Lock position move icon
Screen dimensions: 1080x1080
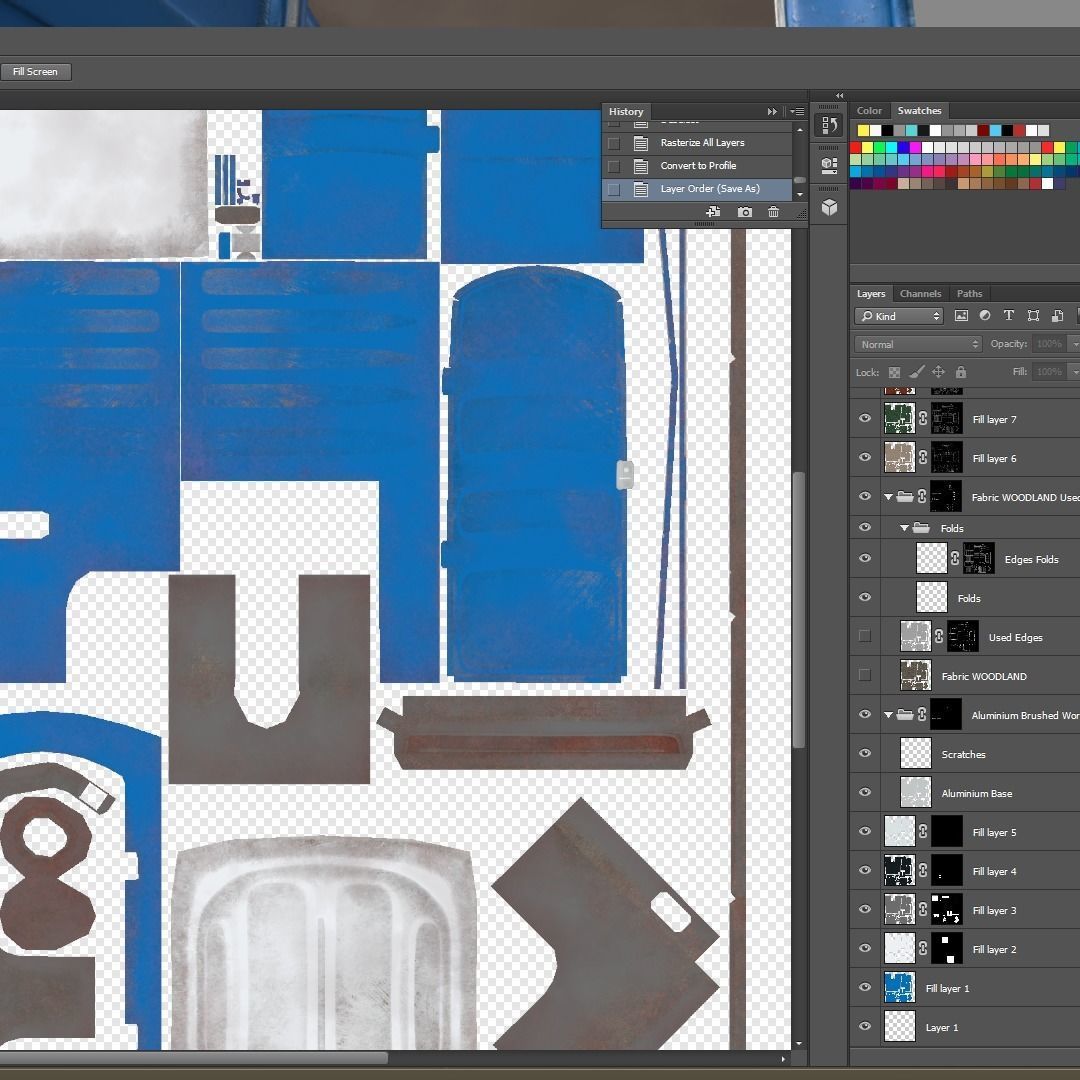938,372
